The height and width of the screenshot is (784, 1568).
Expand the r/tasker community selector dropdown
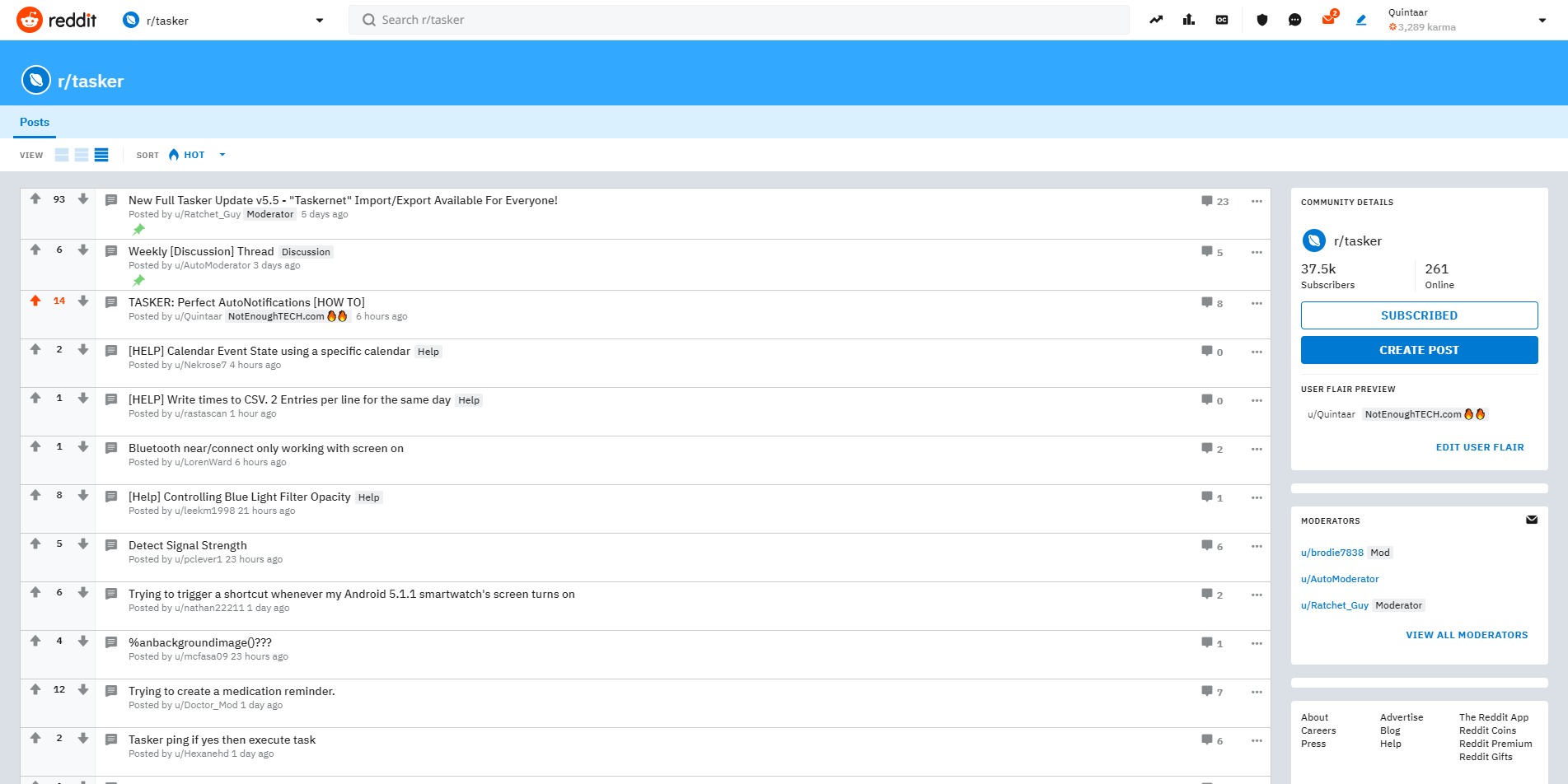coord(318,20)
